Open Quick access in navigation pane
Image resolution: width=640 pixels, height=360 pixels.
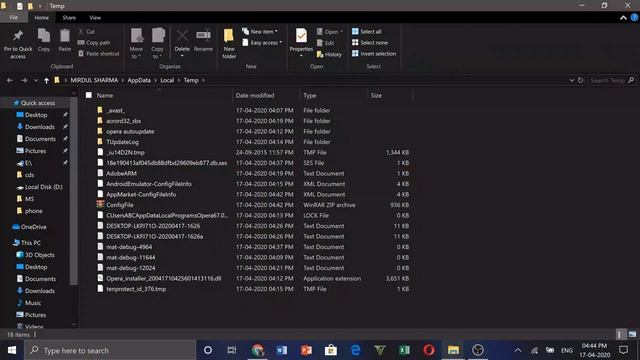[38, 103]
